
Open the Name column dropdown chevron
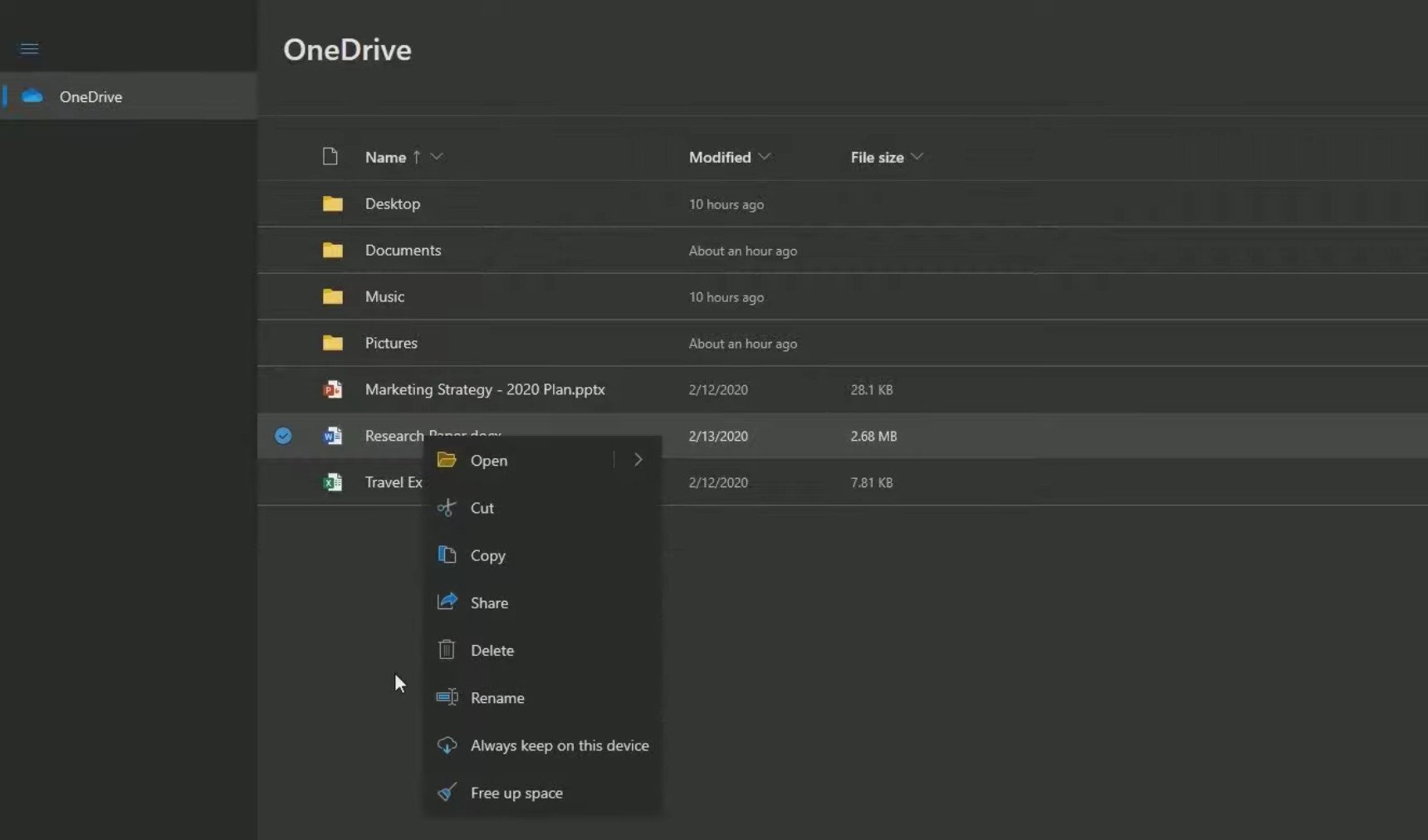point(437,156)
